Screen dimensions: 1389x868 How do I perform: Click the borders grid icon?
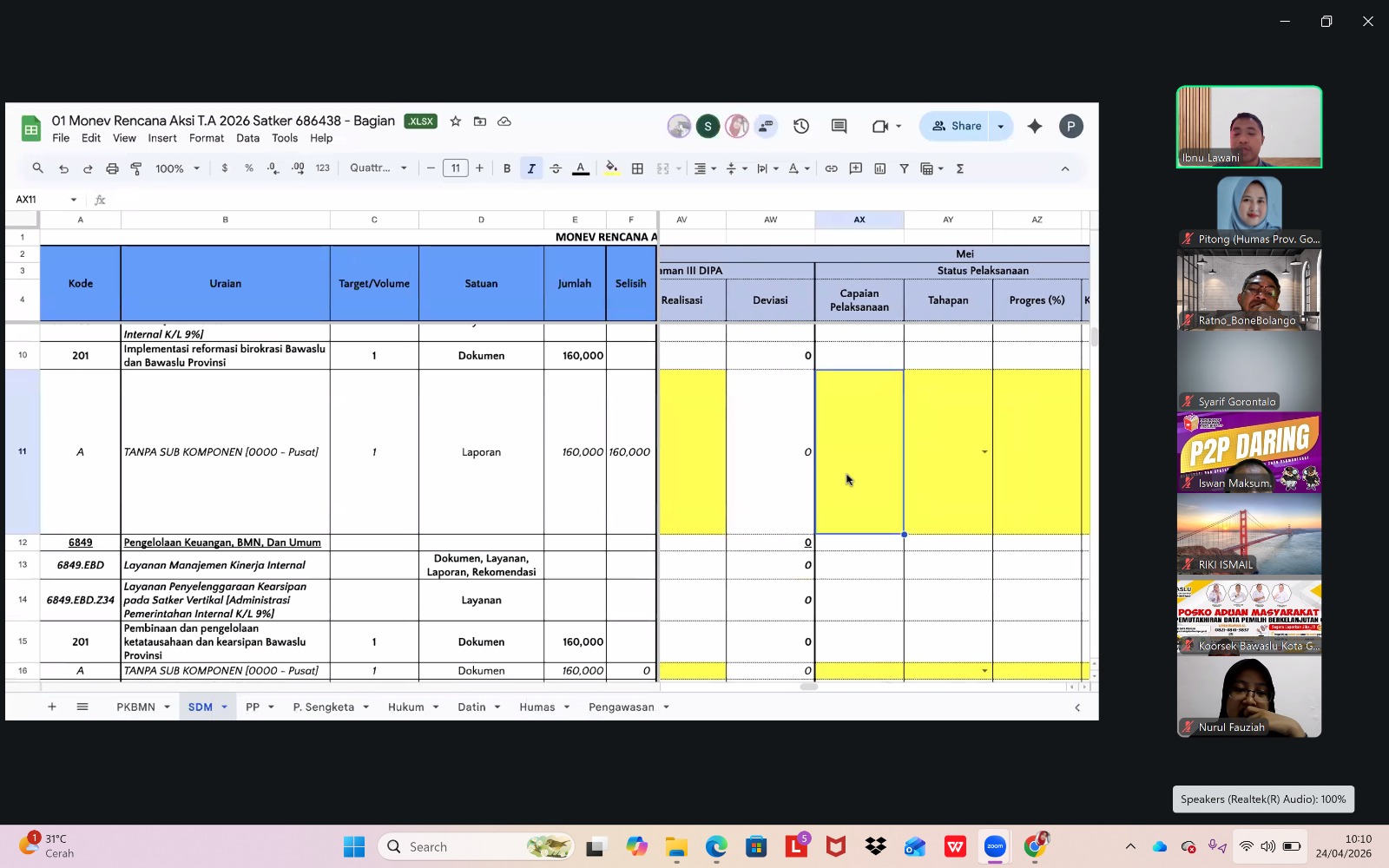pyautogui.click(x=637, y=168)
